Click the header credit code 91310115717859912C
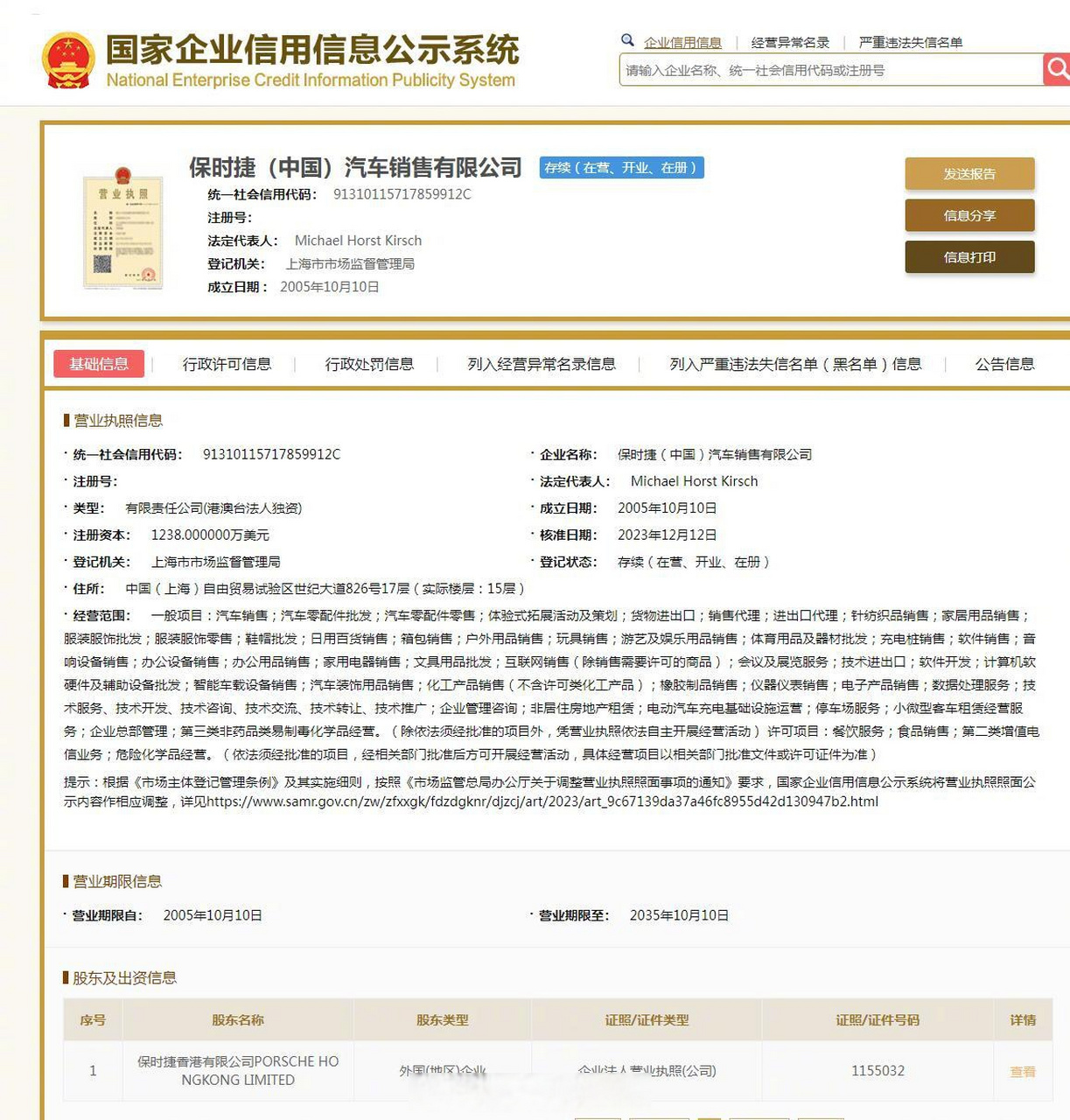Screen dimensions: 1070x1120 [x=402, y=194]
